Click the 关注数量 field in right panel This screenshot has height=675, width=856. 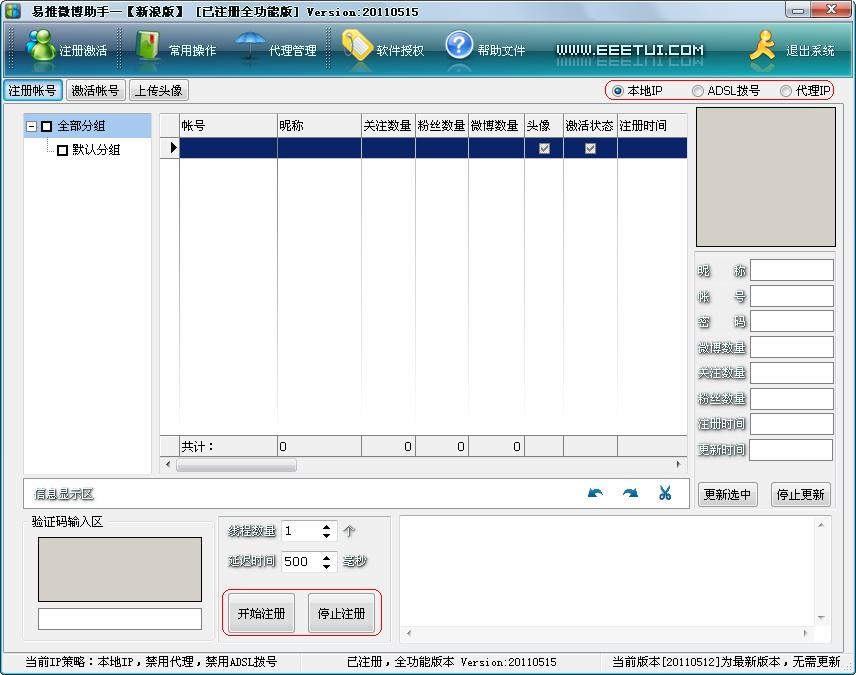click(x=792, y=372)
